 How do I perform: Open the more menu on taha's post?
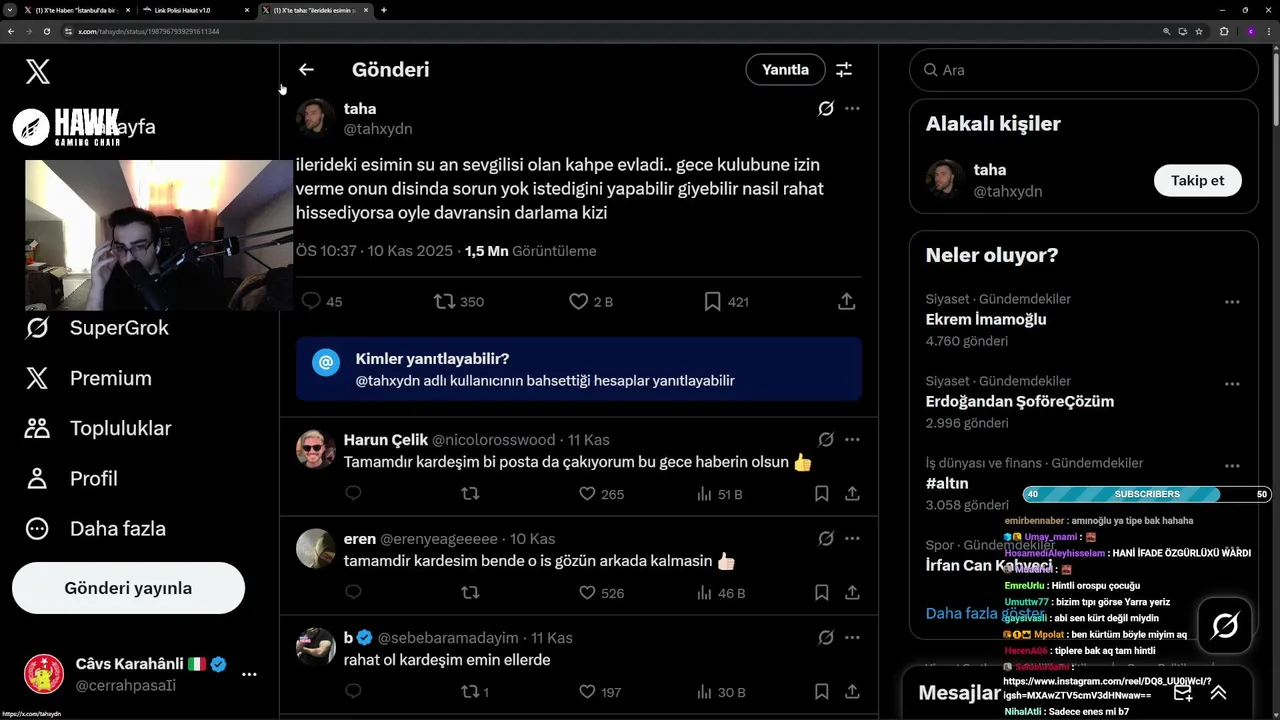[x=852, y=108]
